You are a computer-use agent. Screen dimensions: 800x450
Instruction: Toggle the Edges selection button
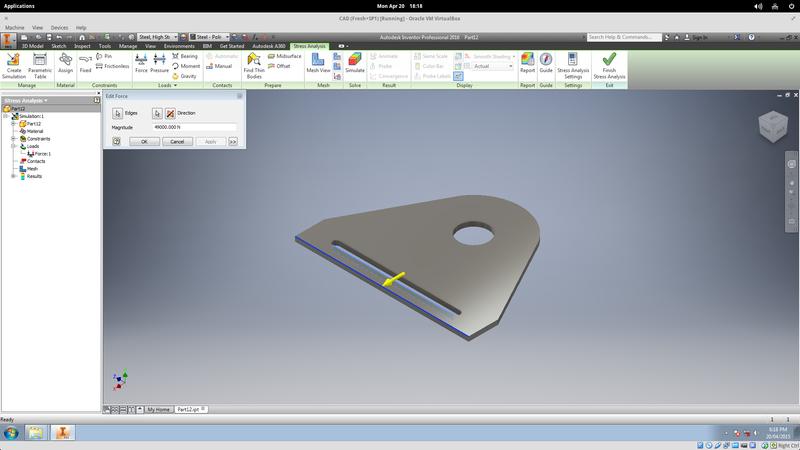point(117,113)
